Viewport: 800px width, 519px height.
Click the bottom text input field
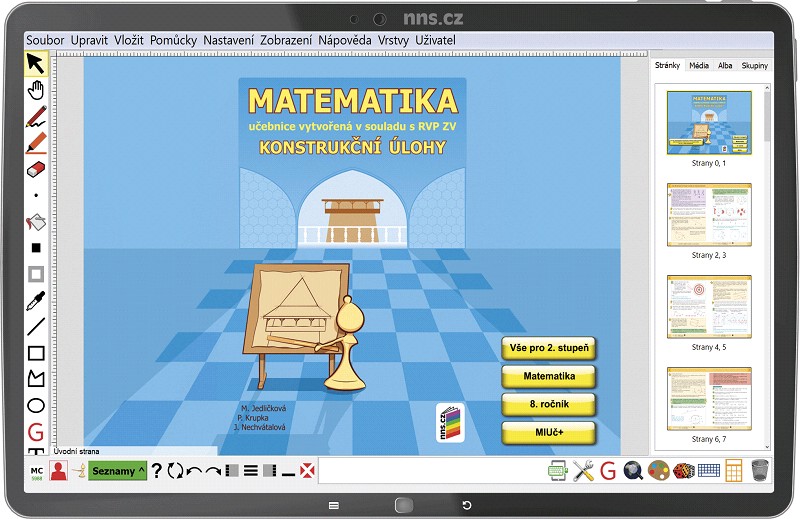[431, 471]
